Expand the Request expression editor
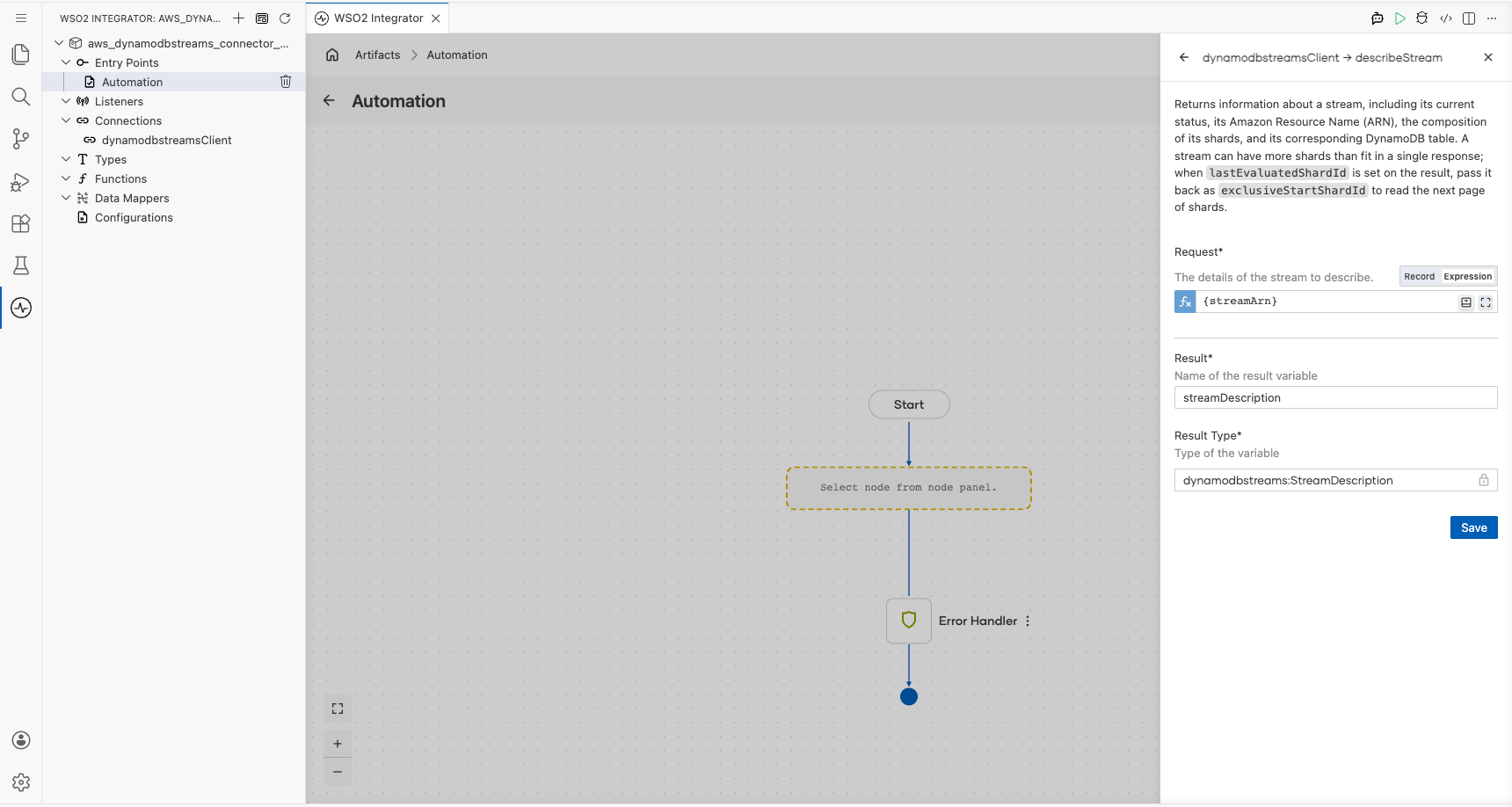The image size is (1512, 807). (1486, 302)
